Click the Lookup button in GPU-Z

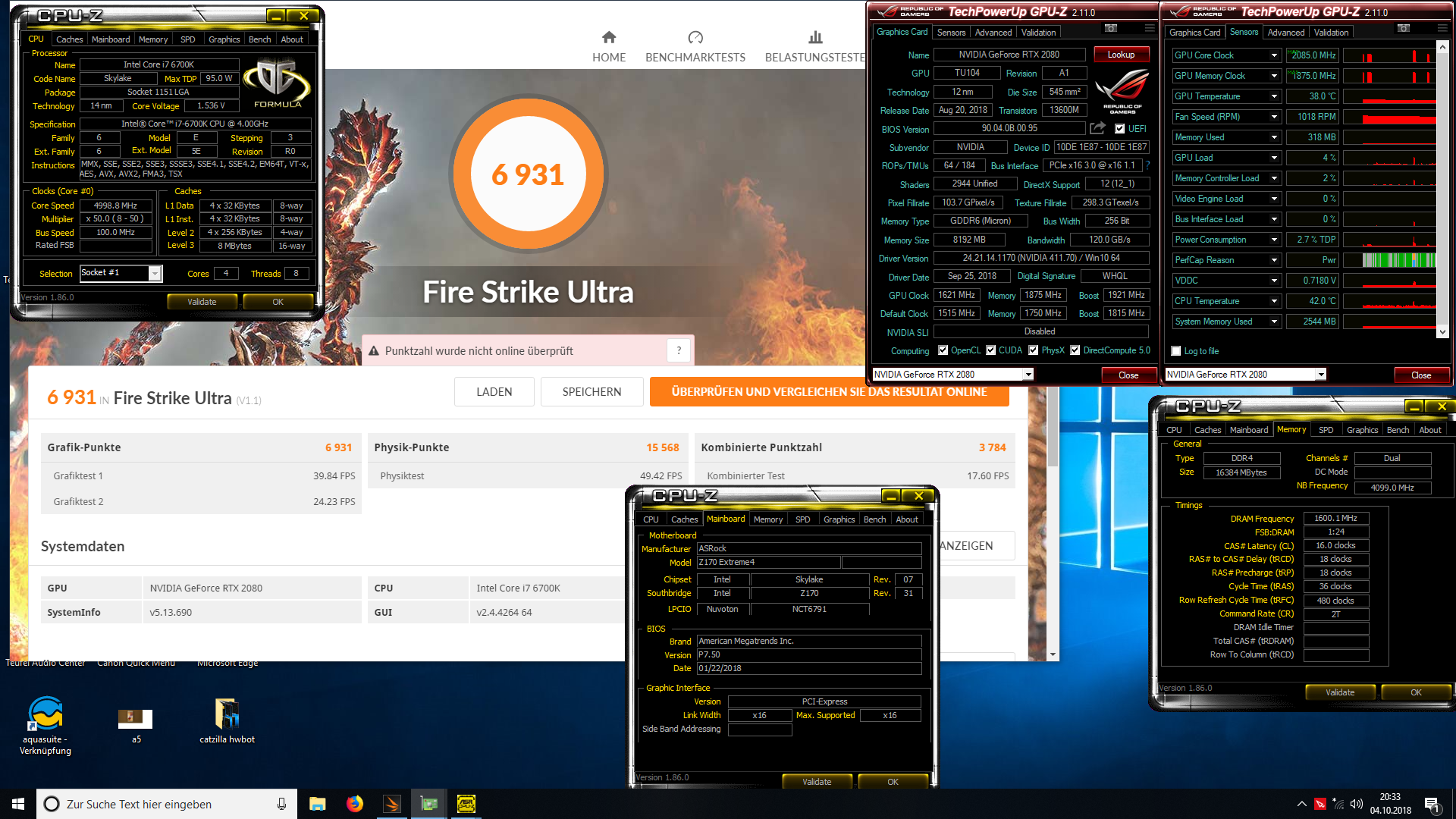click(1121, 55)
